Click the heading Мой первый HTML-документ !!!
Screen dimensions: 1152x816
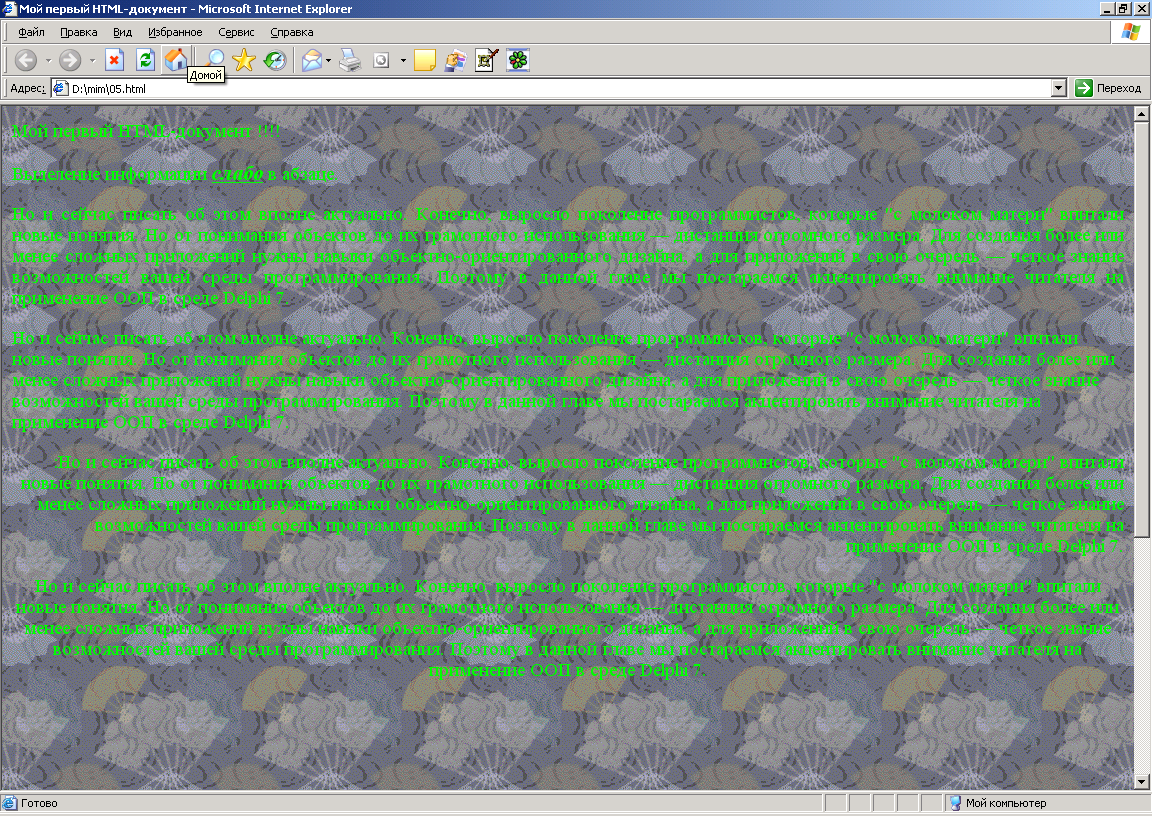point(146,131)
